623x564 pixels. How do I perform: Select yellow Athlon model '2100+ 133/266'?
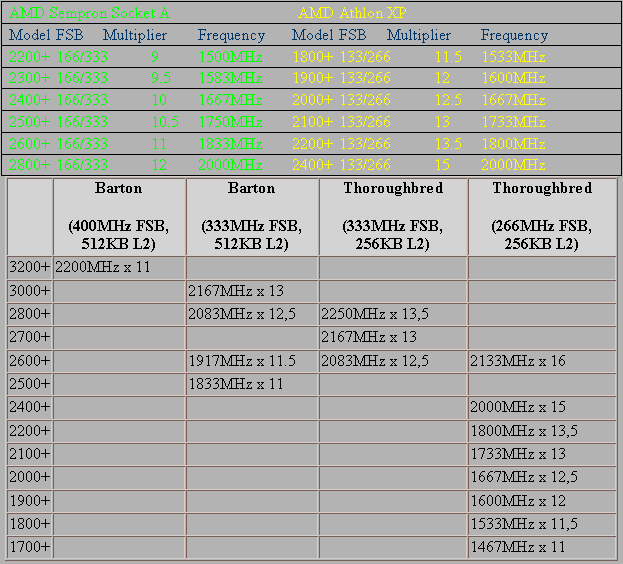pyautogui.click(x=342, y=122)
